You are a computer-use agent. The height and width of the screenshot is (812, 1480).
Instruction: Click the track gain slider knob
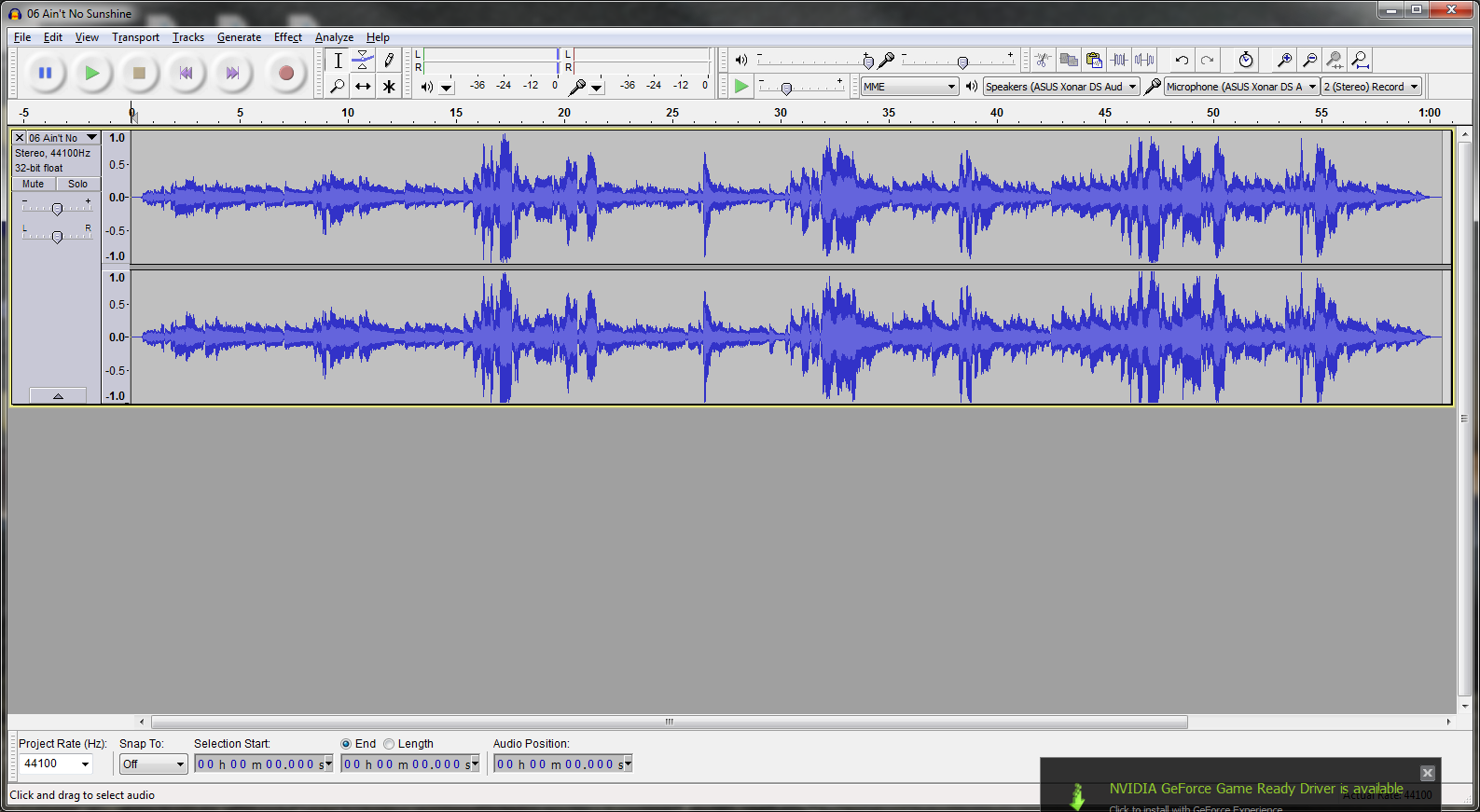coord(57,209)
